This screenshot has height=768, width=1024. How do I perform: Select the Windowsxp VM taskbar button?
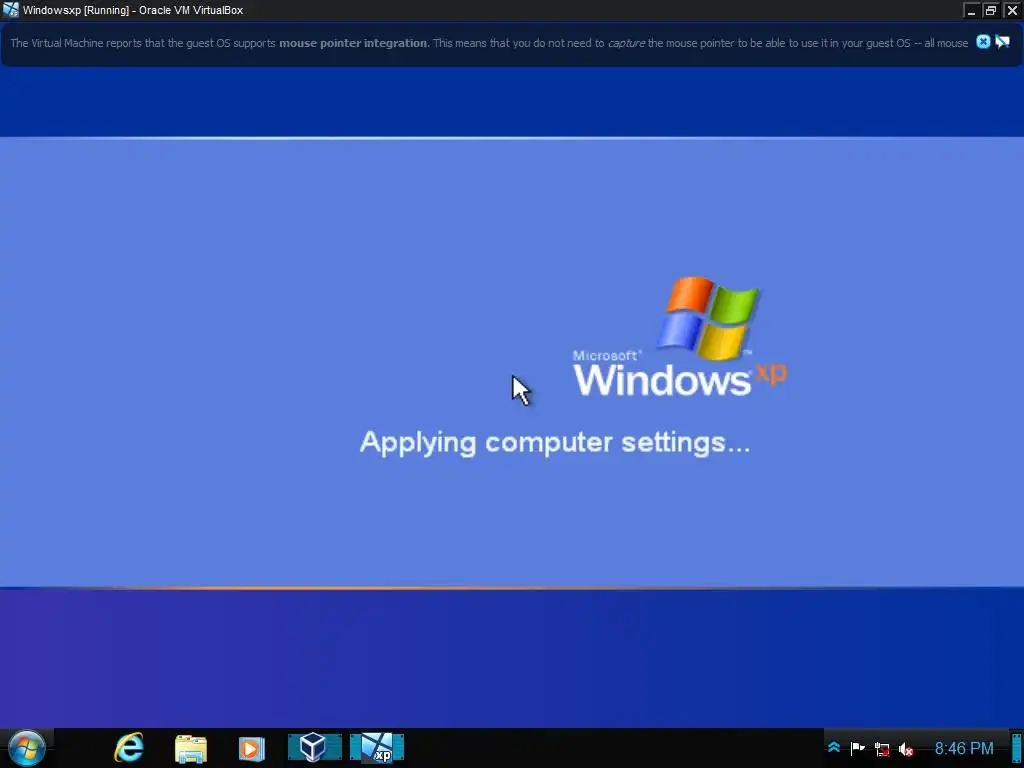[x=377, y=748]
